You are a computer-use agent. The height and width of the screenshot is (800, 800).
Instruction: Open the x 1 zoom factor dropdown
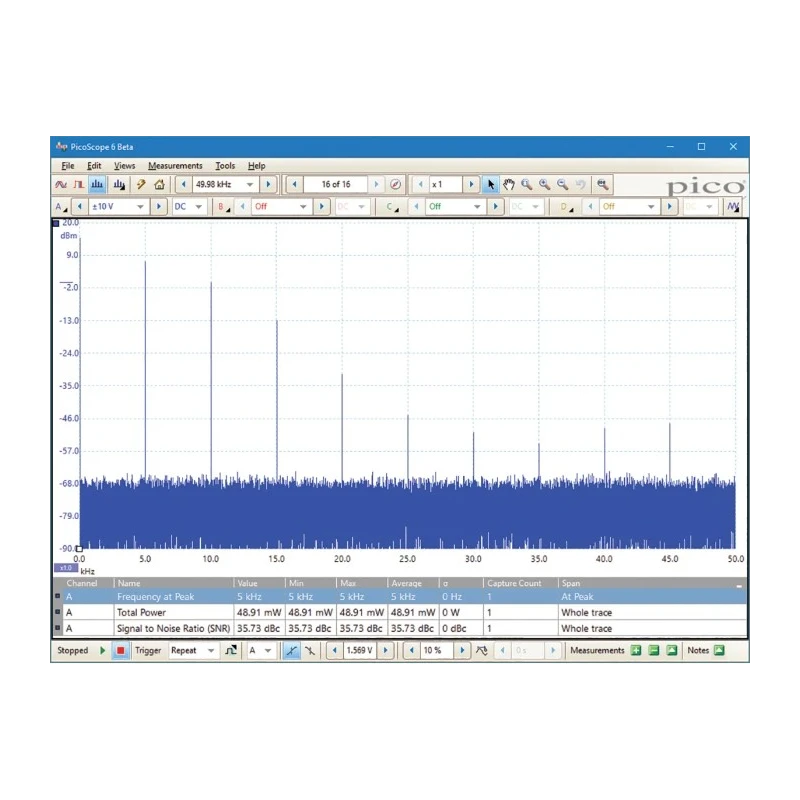(446, 185)
